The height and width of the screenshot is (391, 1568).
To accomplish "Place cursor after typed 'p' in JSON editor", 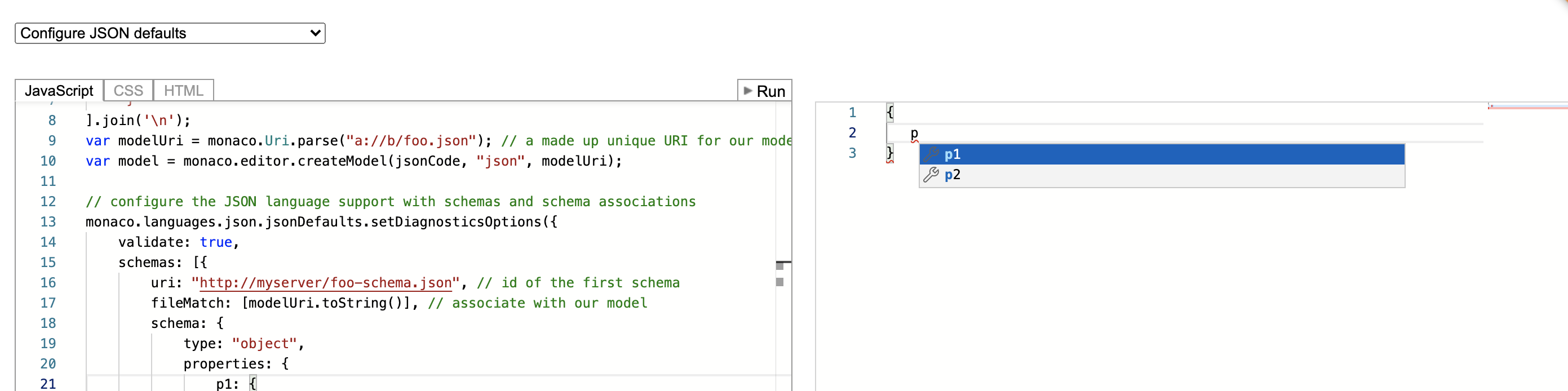I will pyautogui.click(x=918, y=133).
